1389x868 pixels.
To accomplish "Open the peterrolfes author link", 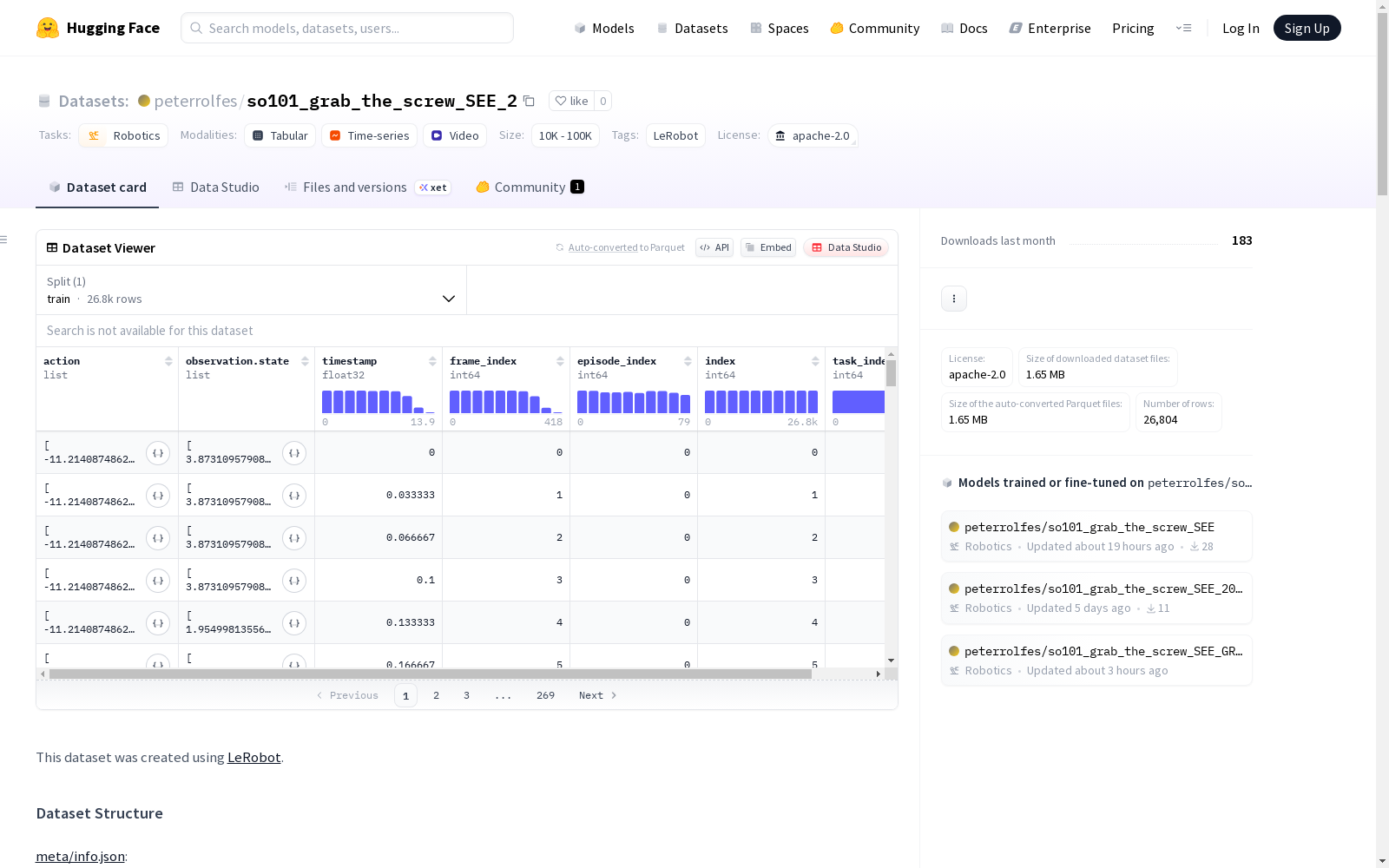I will point(195,101).
